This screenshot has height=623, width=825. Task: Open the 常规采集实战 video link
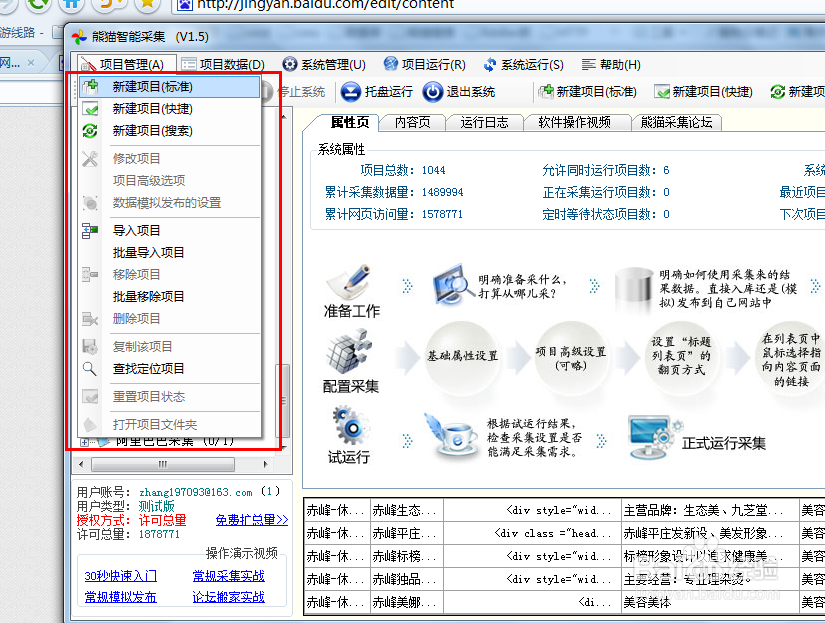point(228,576)
